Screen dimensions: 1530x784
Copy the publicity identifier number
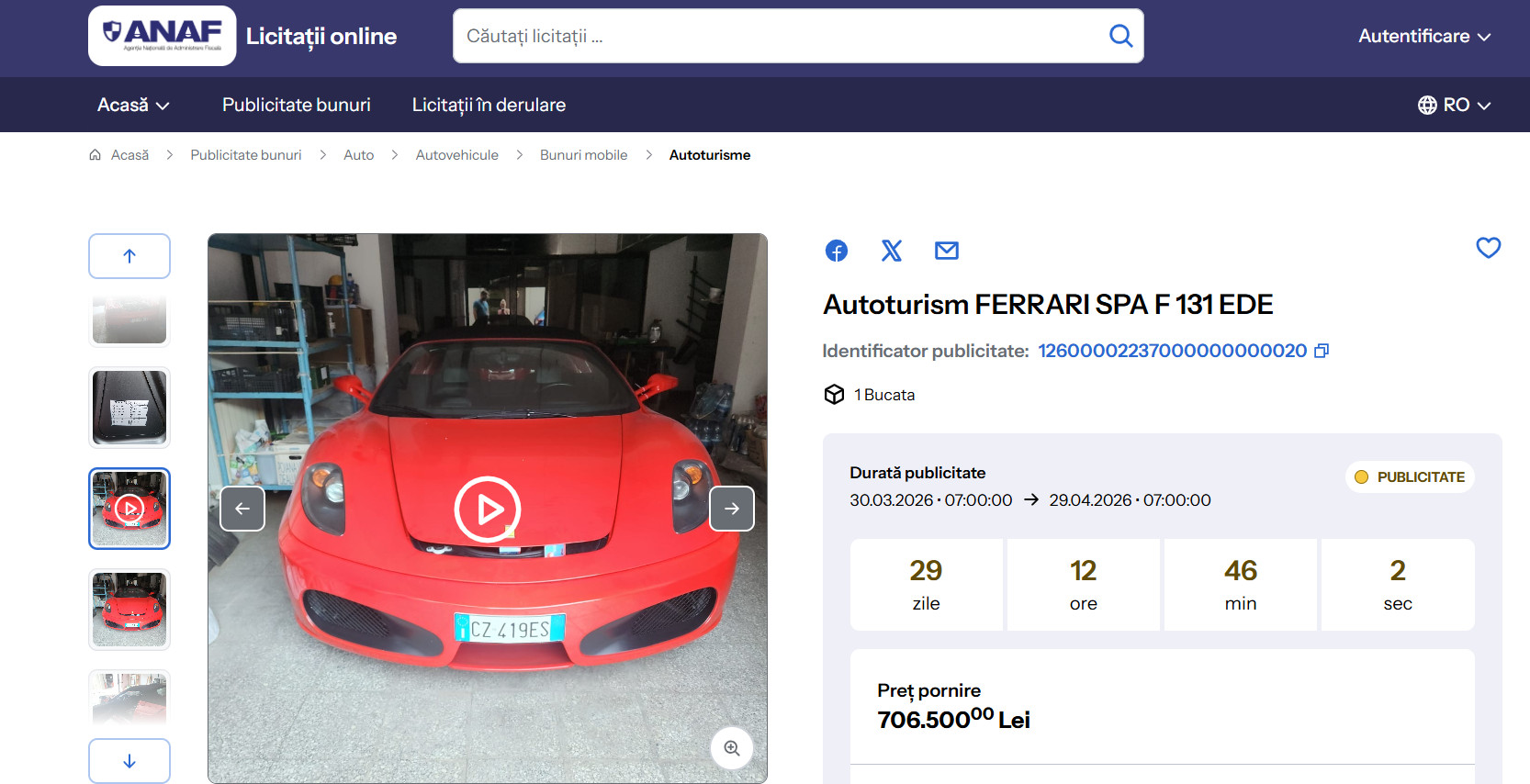[1322, 351]
